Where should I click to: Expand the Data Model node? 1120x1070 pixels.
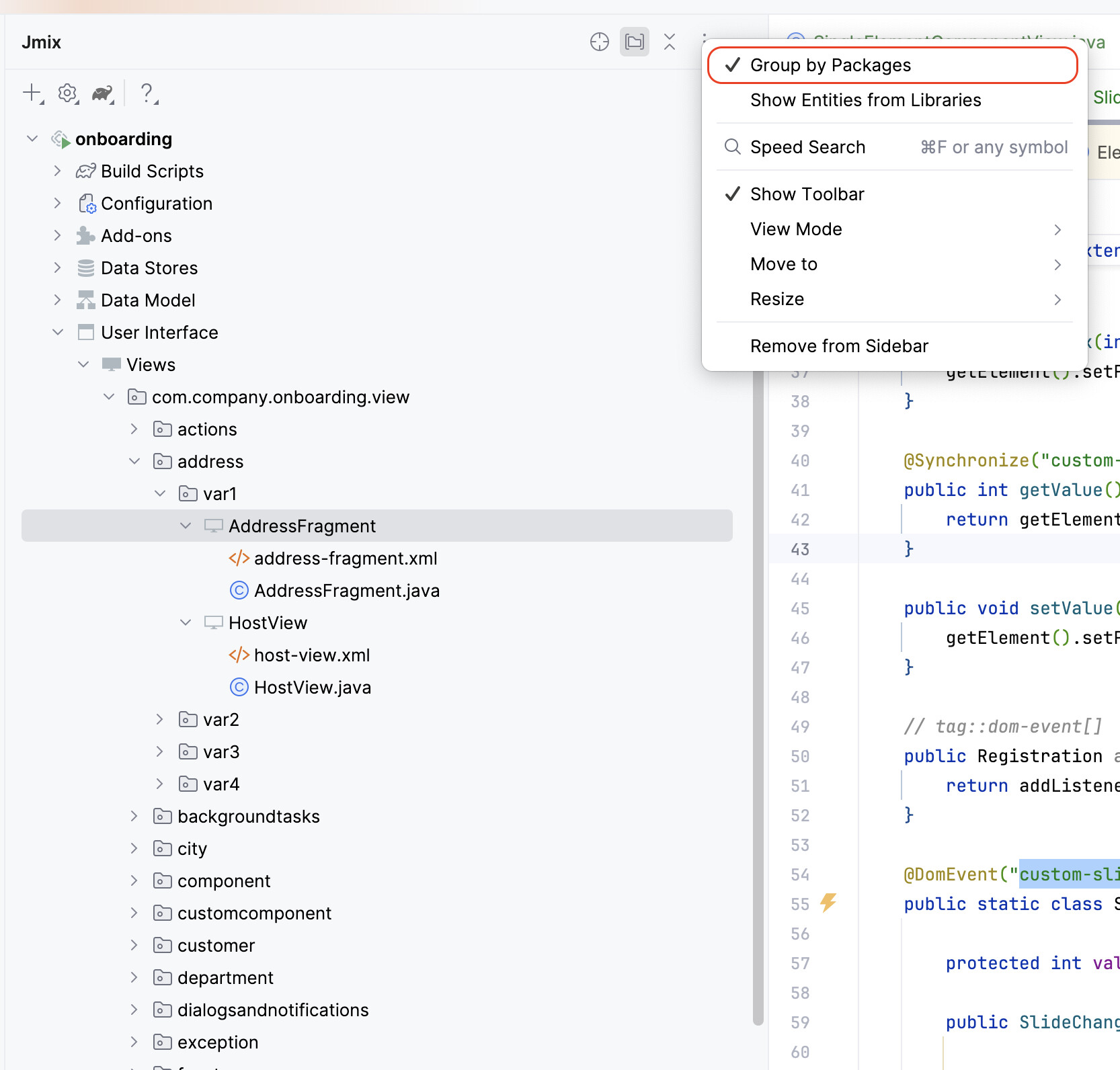[x=58, y=300]
